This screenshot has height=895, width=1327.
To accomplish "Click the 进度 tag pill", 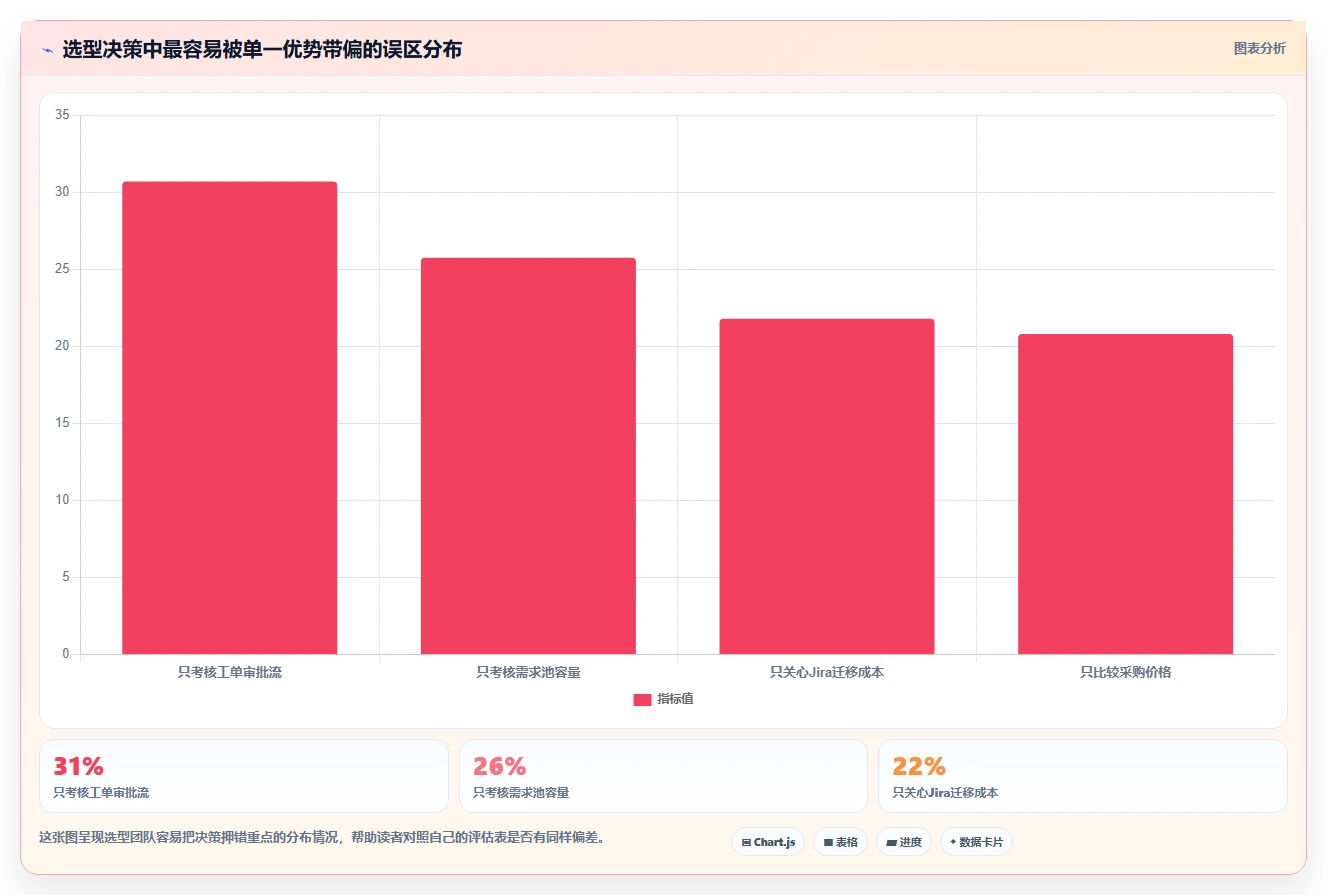I will [904, 842].
